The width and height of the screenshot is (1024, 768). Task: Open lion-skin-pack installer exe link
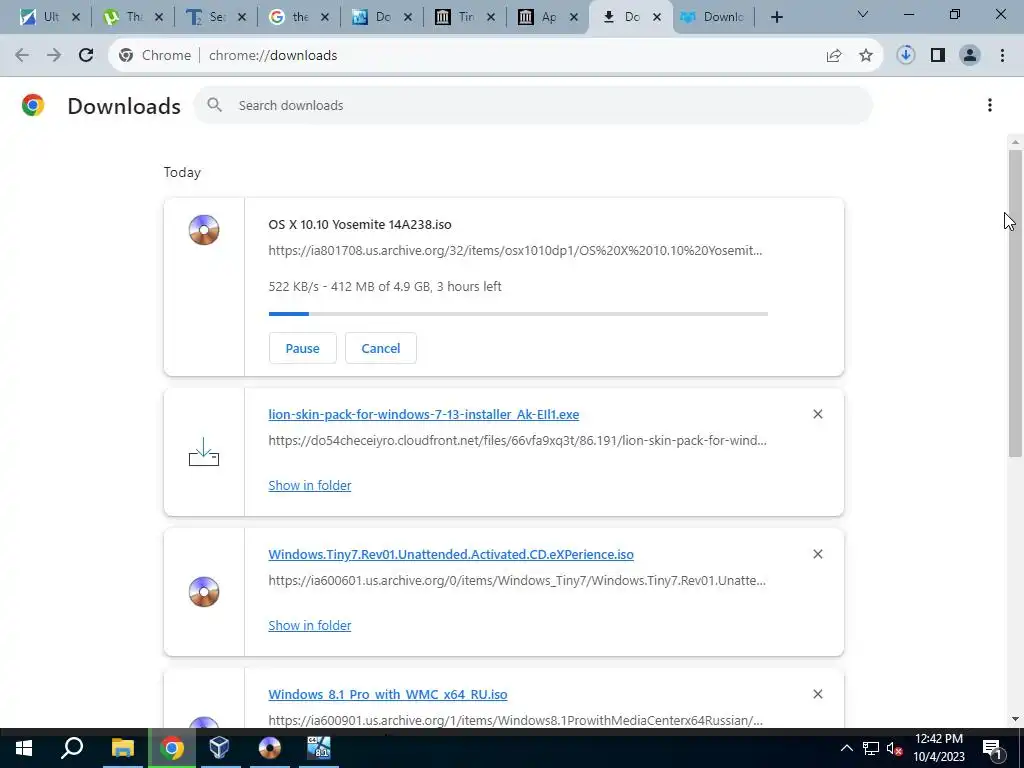(x=424, y=415)
